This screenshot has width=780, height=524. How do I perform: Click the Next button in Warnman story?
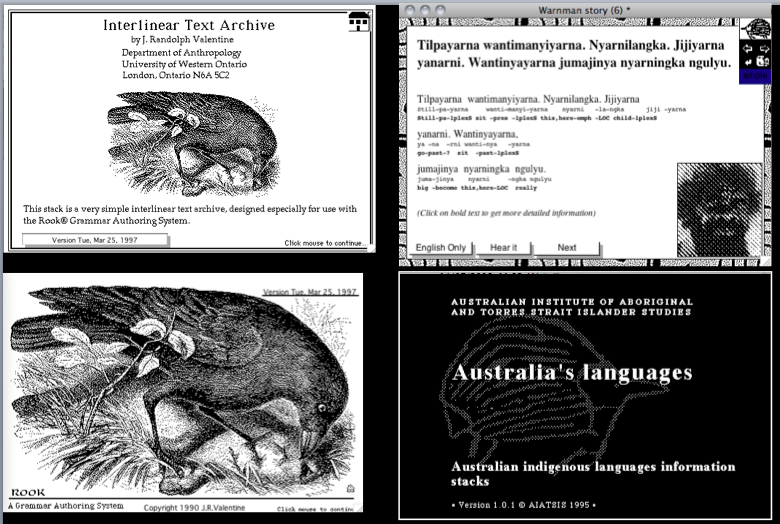click(x=567, y=248)
